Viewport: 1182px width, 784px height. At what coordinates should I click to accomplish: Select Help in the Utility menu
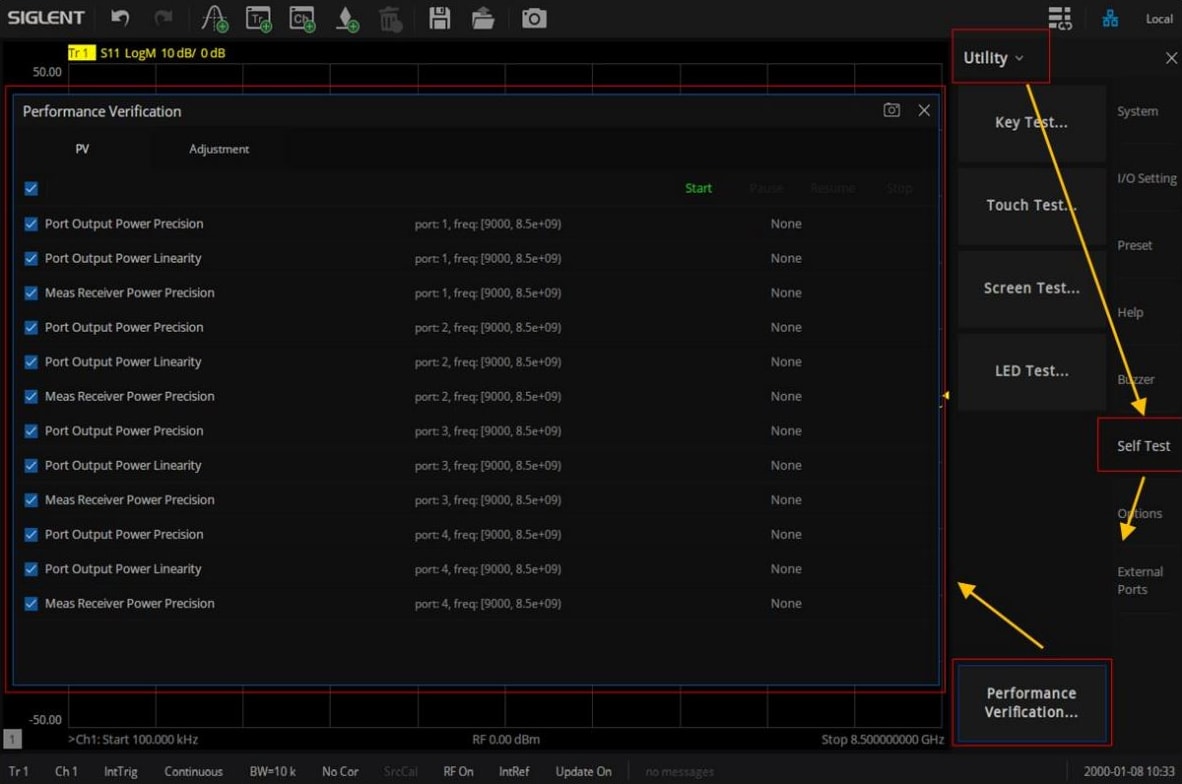click(1130, 312)
